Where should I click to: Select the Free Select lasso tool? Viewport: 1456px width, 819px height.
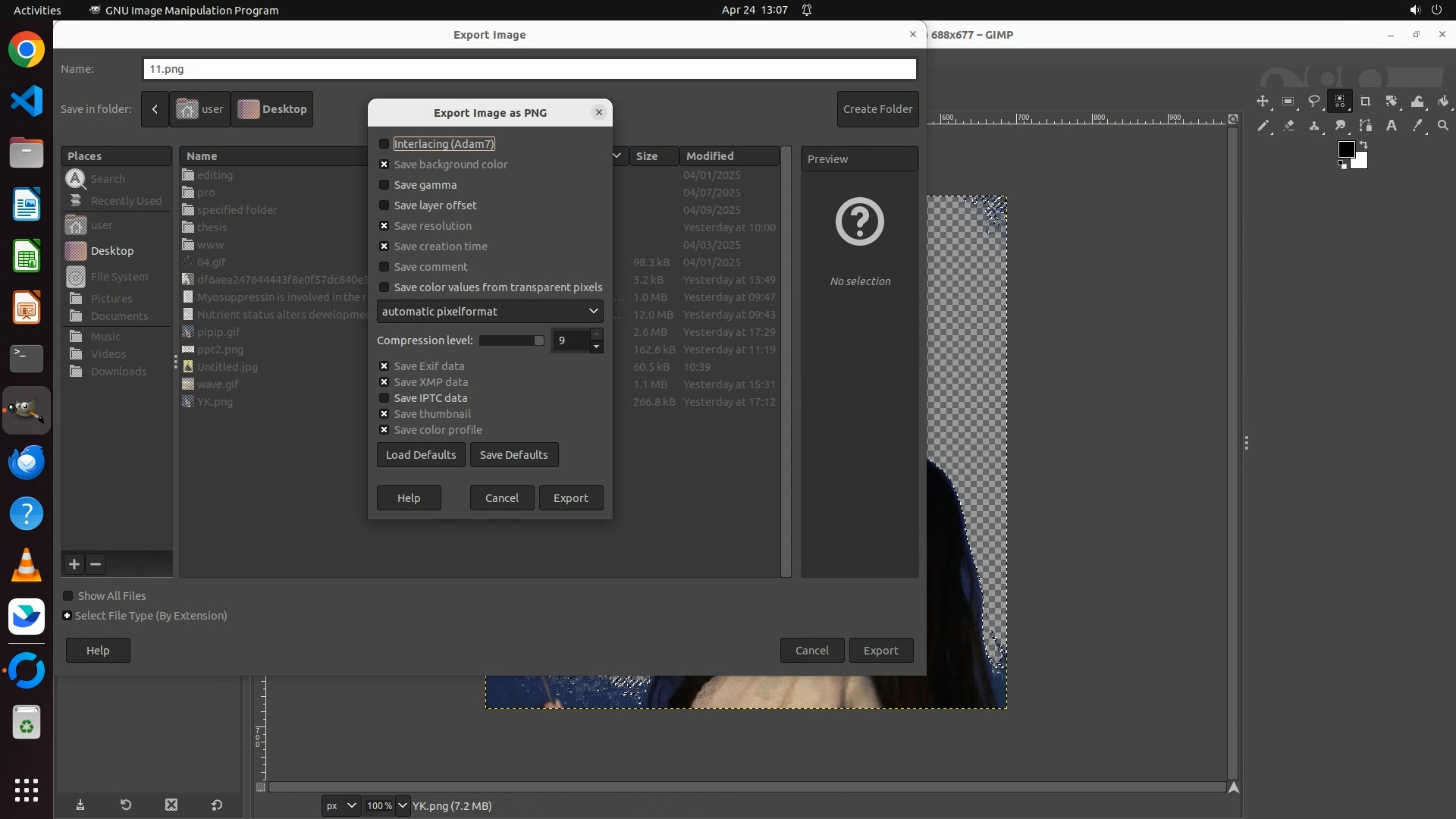(1314, 102)
